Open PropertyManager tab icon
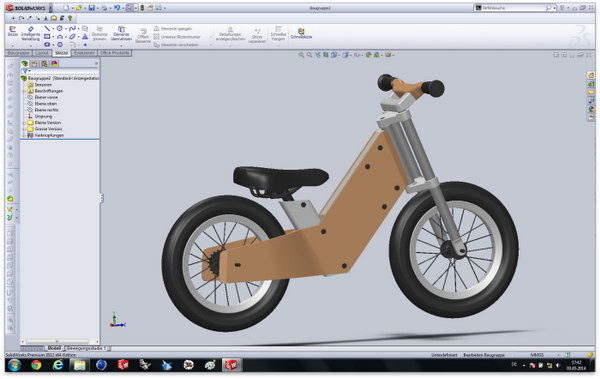Screen dimensions: 600x379 click(x=34, y=64)
